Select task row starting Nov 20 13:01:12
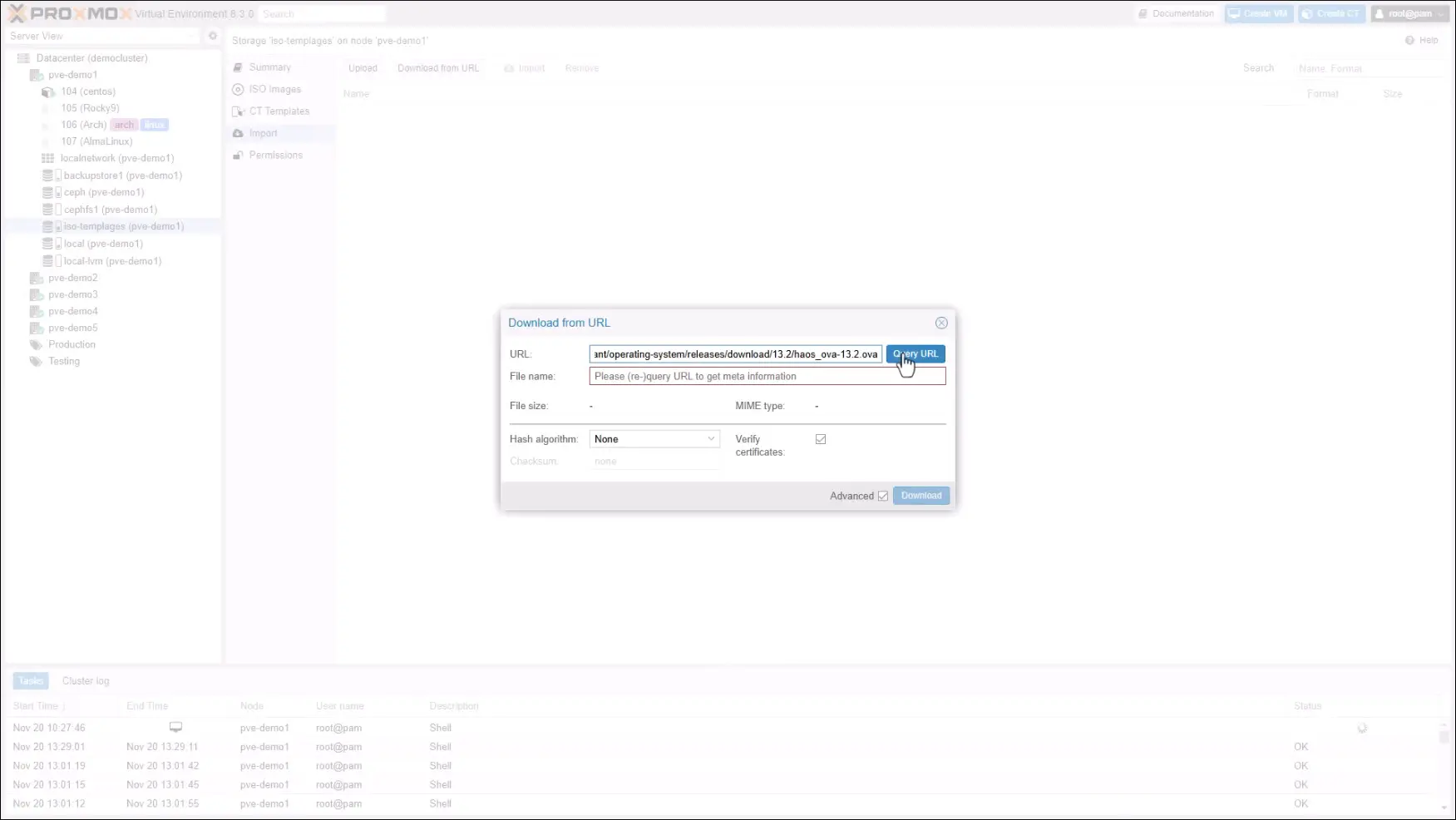 723,804
